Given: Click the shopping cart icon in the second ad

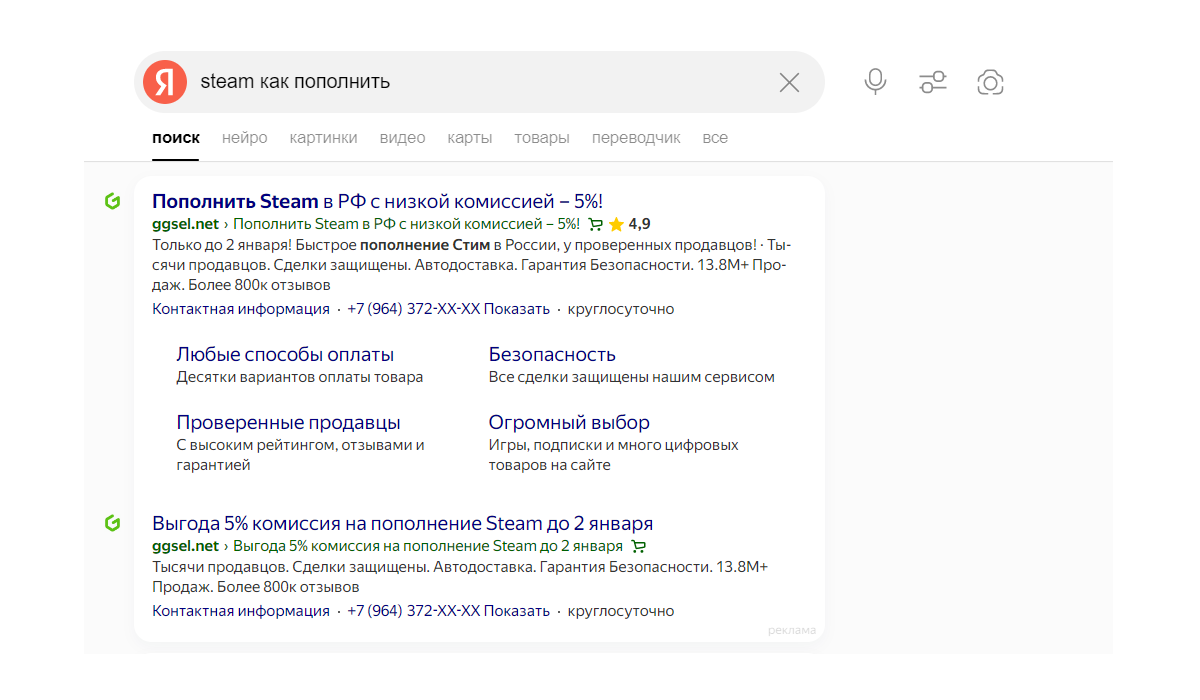Looking at the screenshot, I should (639, 547).
